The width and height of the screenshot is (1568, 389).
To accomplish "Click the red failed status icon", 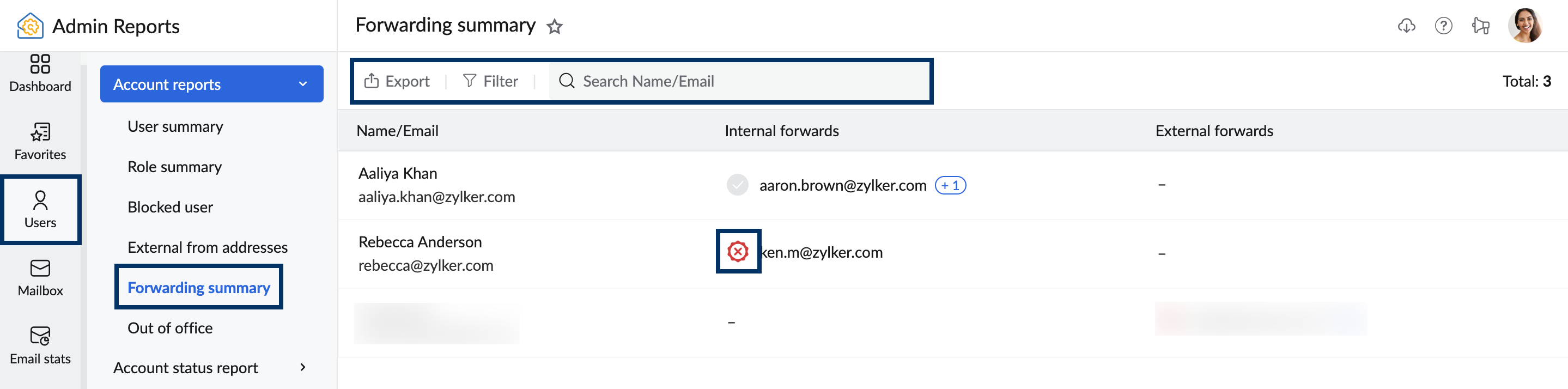I will coord(738,251).
